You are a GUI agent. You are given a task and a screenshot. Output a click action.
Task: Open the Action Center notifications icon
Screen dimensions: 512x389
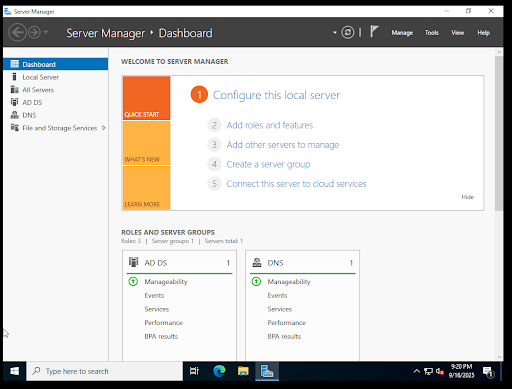pos(488,372)
